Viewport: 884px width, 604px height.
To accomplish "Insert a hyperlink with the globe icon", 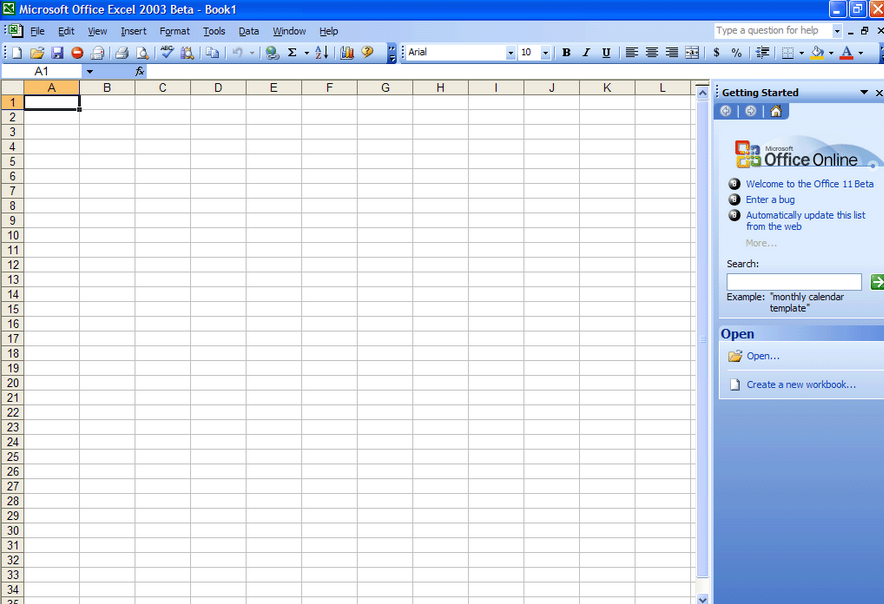I will [x=272, y=52].
